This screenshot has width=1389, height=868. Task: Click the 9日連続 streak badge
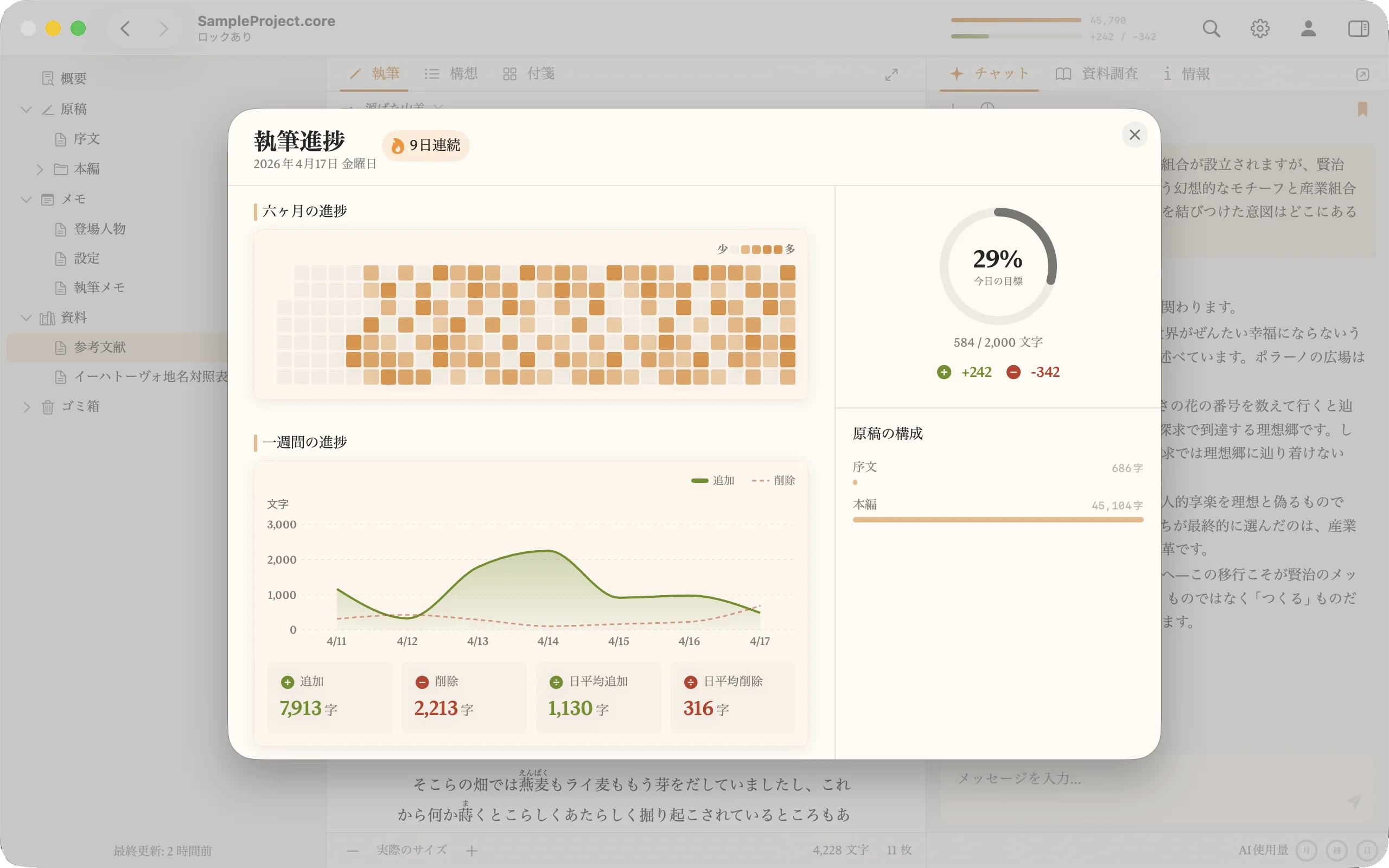pos(426,145)
